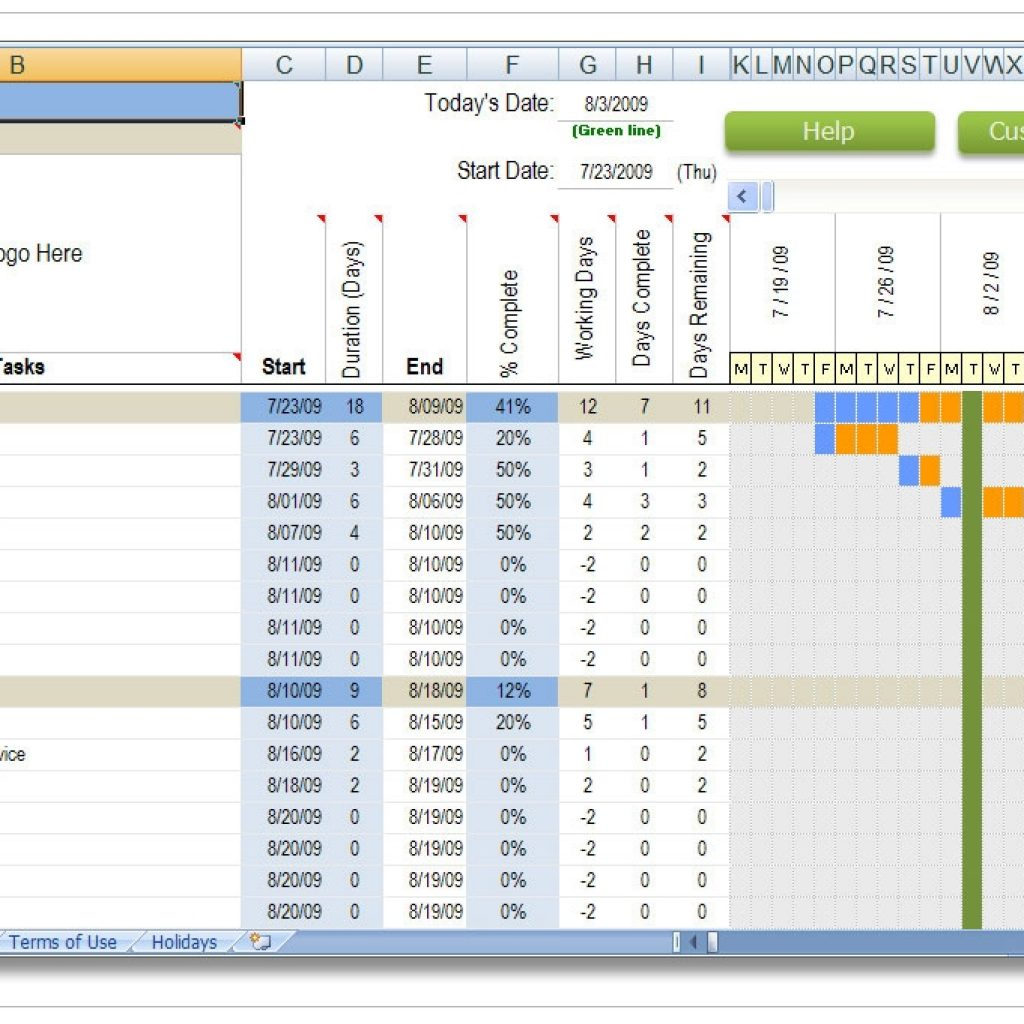Image resolution: width=1024 pixels, height=1024 pixels.
Task: Click the orange Gantt bar in the first task row
Action: coord(936,407)
